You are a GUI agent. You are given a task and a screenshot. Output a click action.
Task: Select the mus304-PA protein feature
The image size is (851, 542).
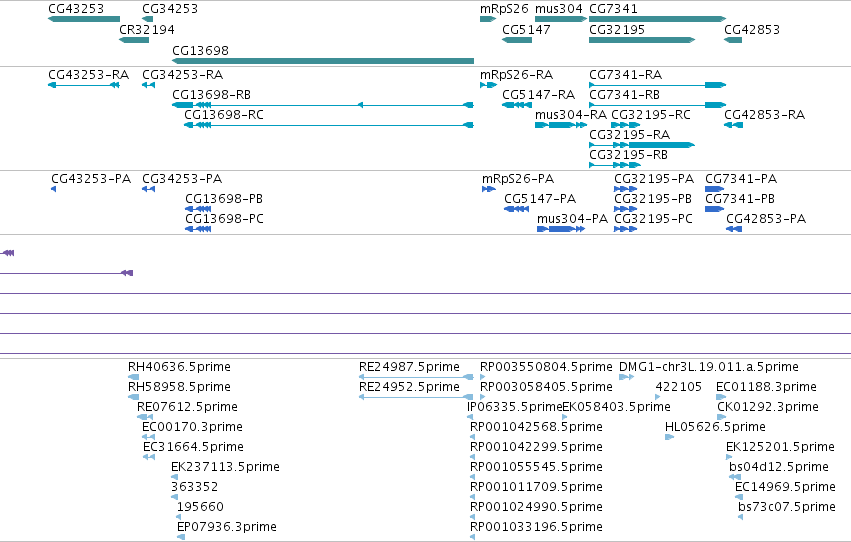click(561, 229)
